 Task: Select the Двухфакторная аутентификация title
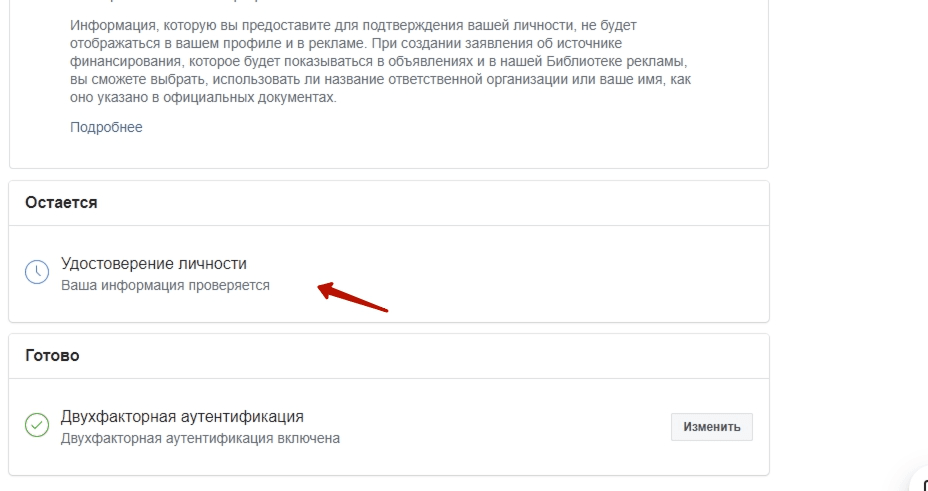(182, 416)
